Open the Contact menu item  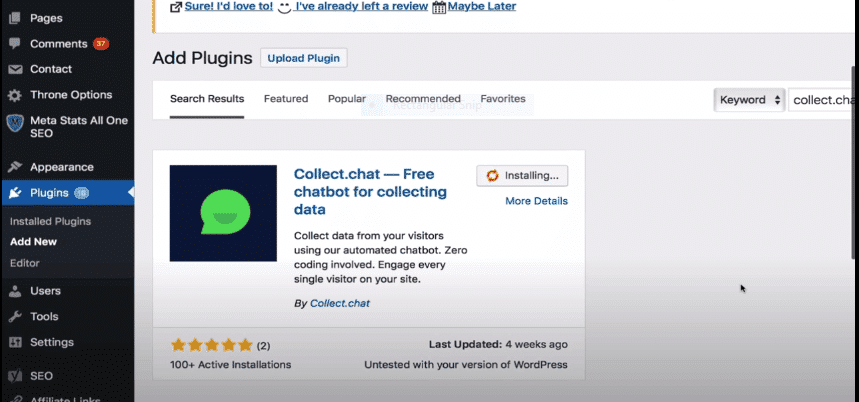click(51, 69)
